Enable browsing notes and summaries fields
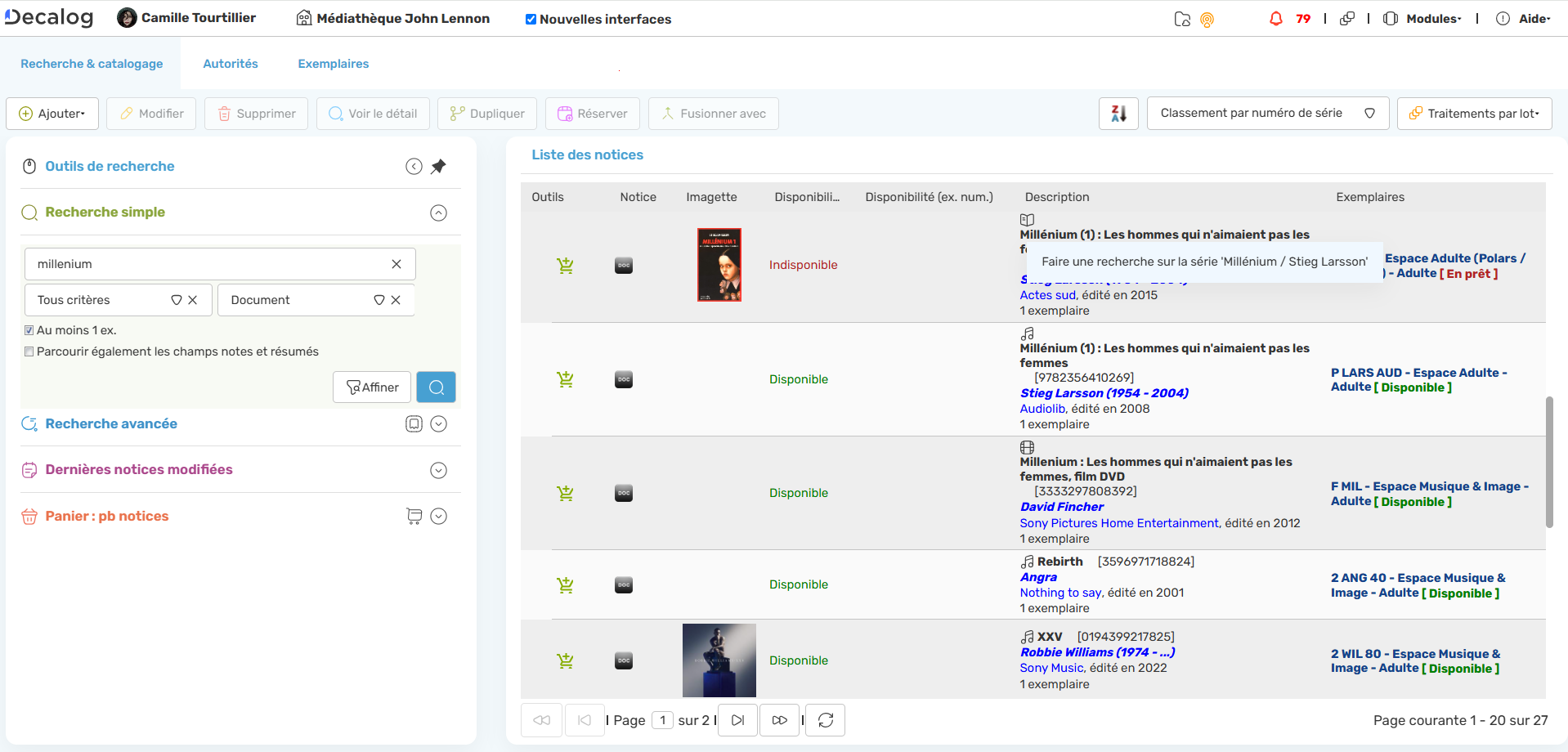This screenshot has width=1568, height=752. [x=29, y=351]
